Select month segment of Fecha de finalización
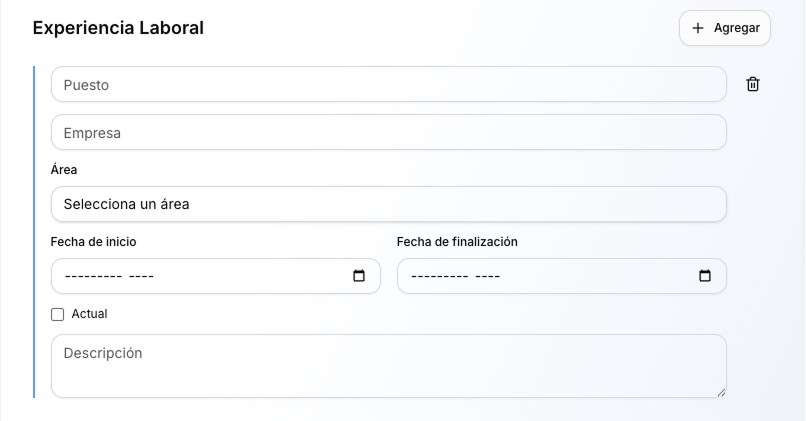806x421 pixels. coord(440,276)
